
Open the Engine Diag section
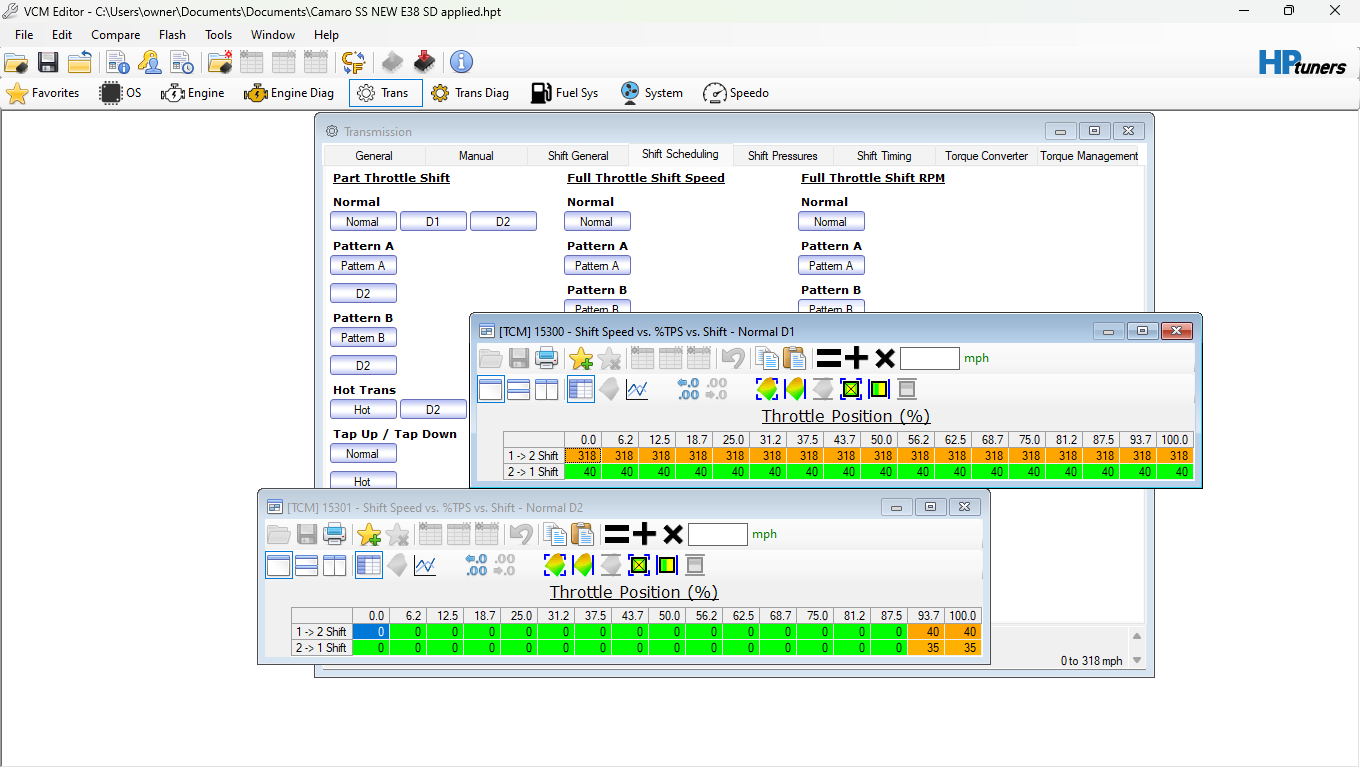289,93
